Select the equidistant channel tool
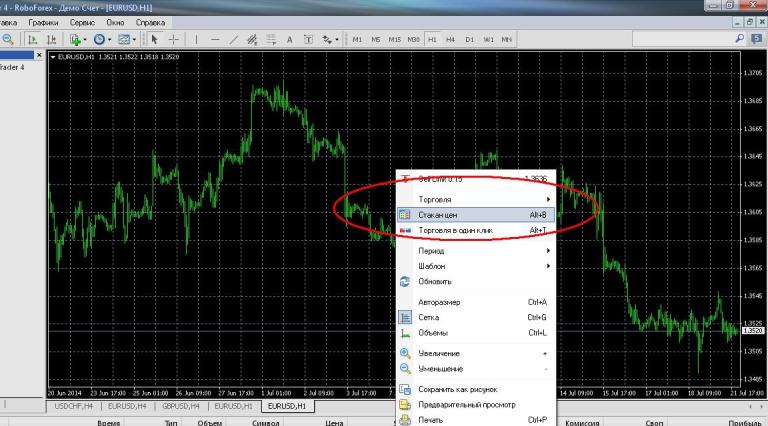The height and width of the screenshot is (426, 768). coord(252,39)
